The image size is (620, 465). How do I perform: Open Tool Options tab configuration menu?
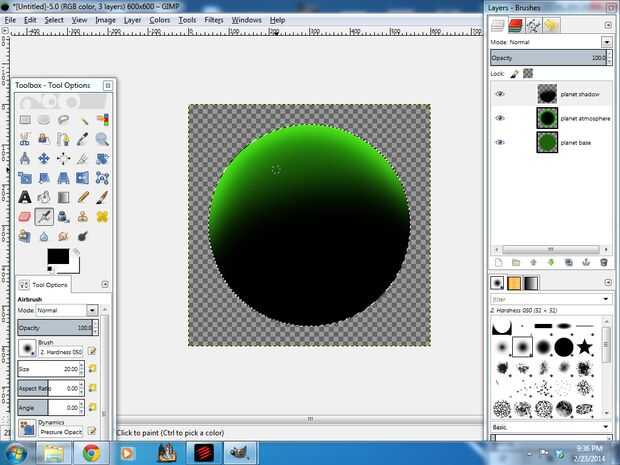click(x=105, y=284)
